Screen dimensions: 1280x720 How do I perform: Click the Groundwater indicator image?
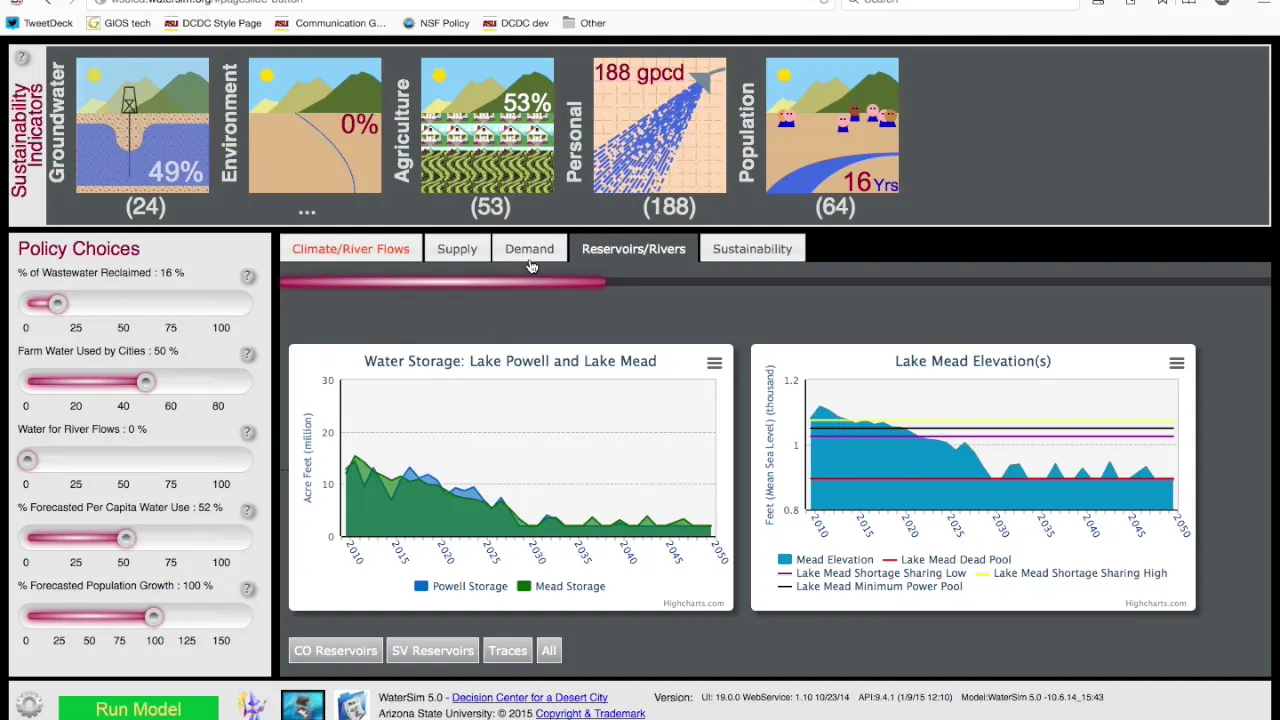pyautogui.click(x=142, y=125)
